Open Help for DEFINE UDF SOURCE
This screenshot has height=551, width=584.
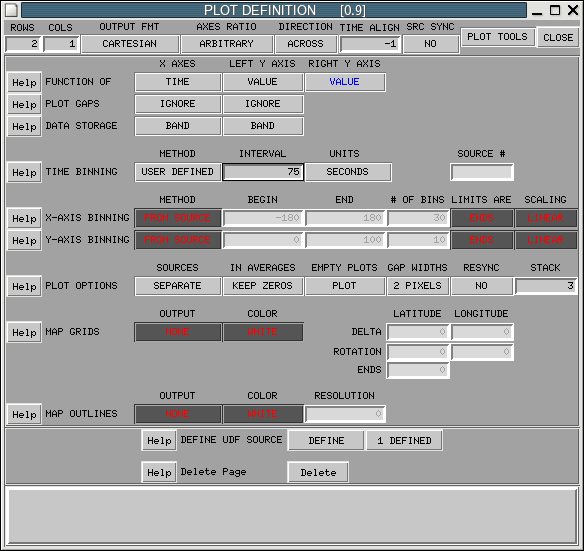pos(159,441)
